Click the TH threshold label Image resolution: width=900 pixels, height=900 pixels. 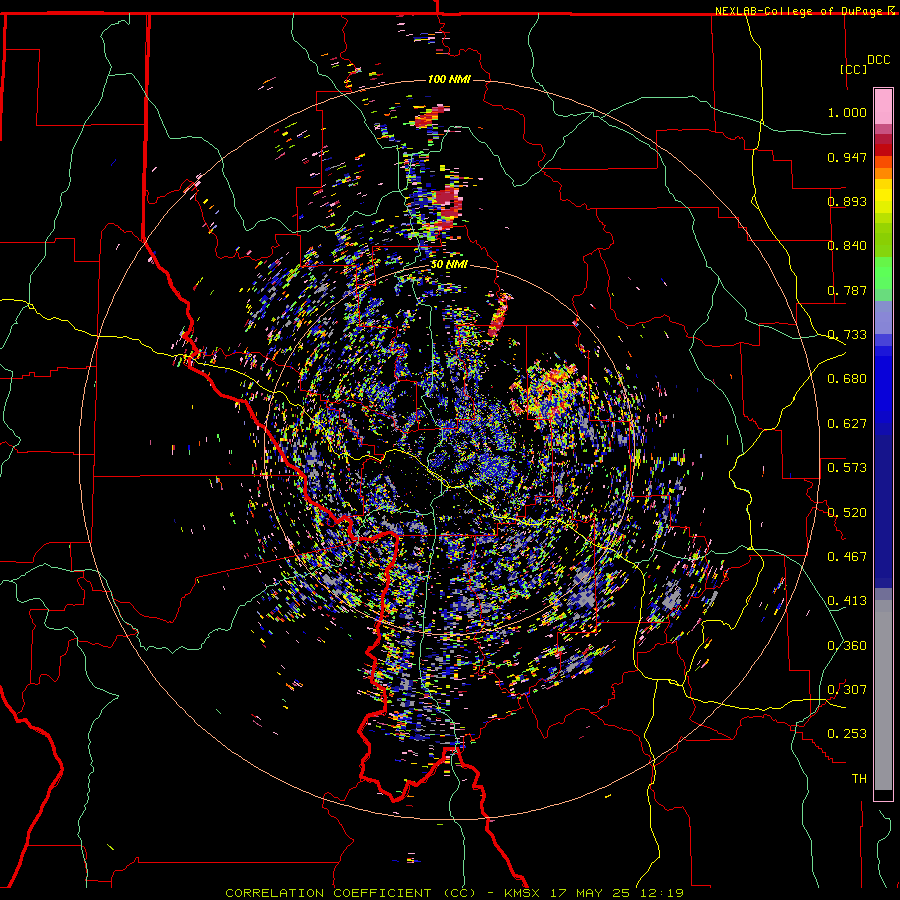click(859, 779)
